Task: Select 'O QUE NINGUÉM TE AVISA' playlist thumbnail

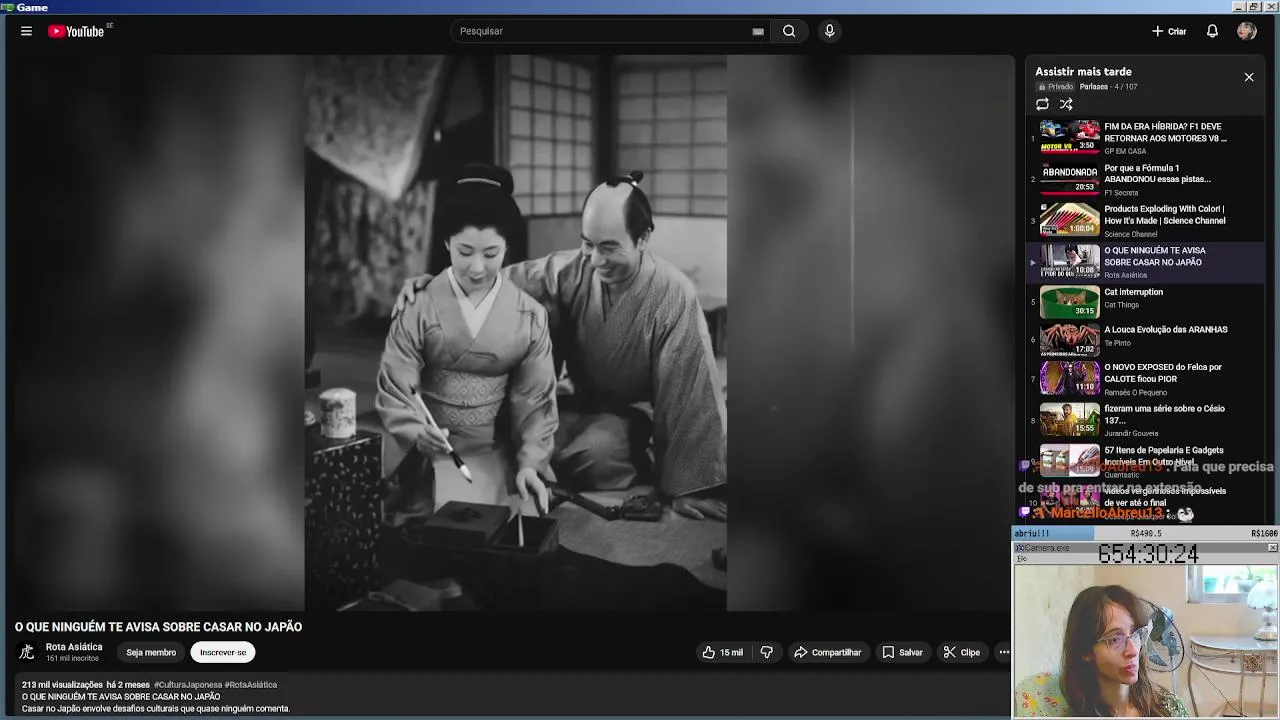Action: pos(1069,261)
